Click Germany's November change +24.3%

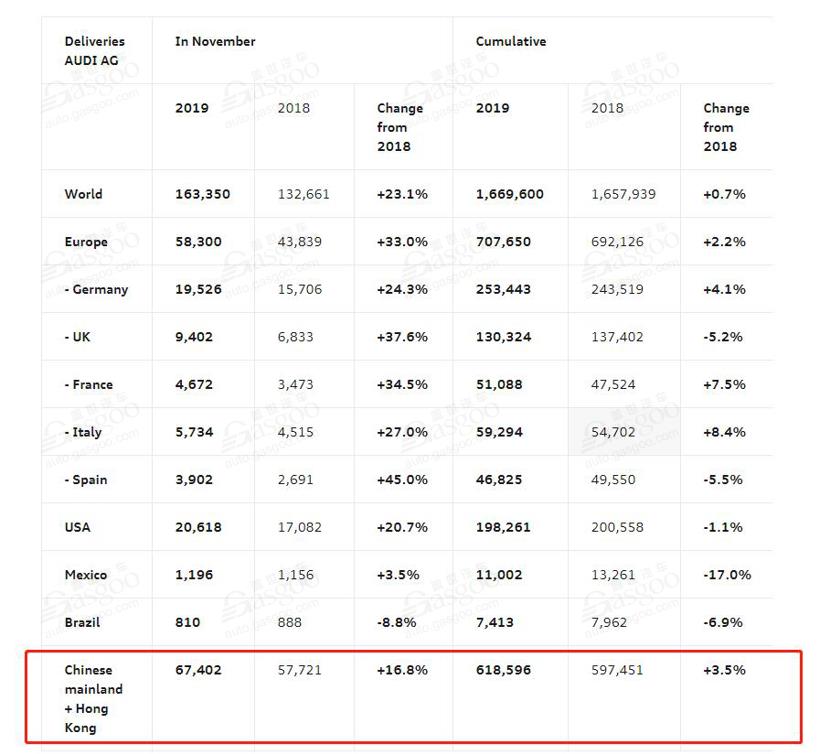coord(402,290)
